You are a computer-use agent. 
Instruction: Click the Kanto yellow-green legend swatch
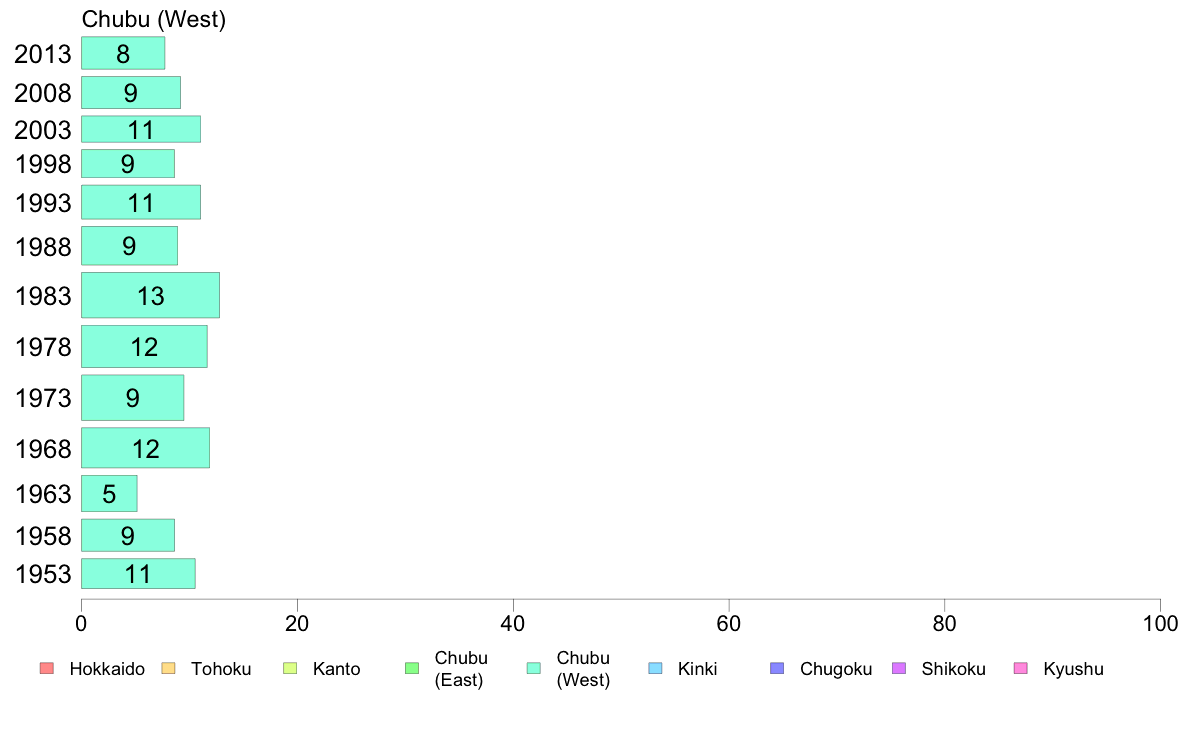(290, 669)
